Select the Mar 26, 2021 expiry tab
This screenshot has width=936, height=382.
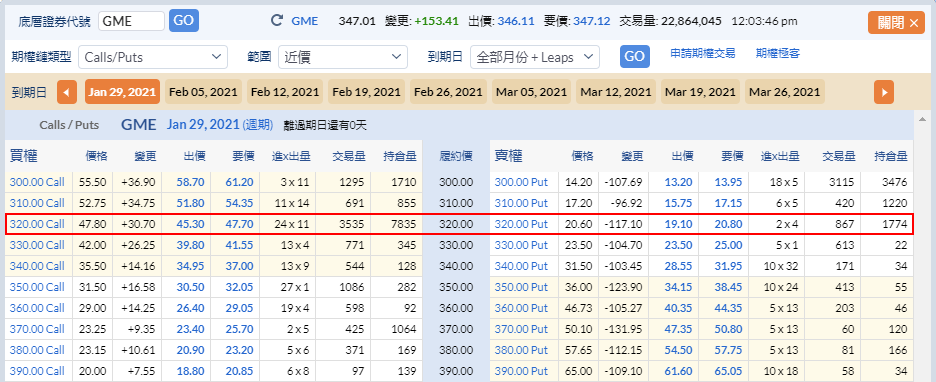point(784,93)
